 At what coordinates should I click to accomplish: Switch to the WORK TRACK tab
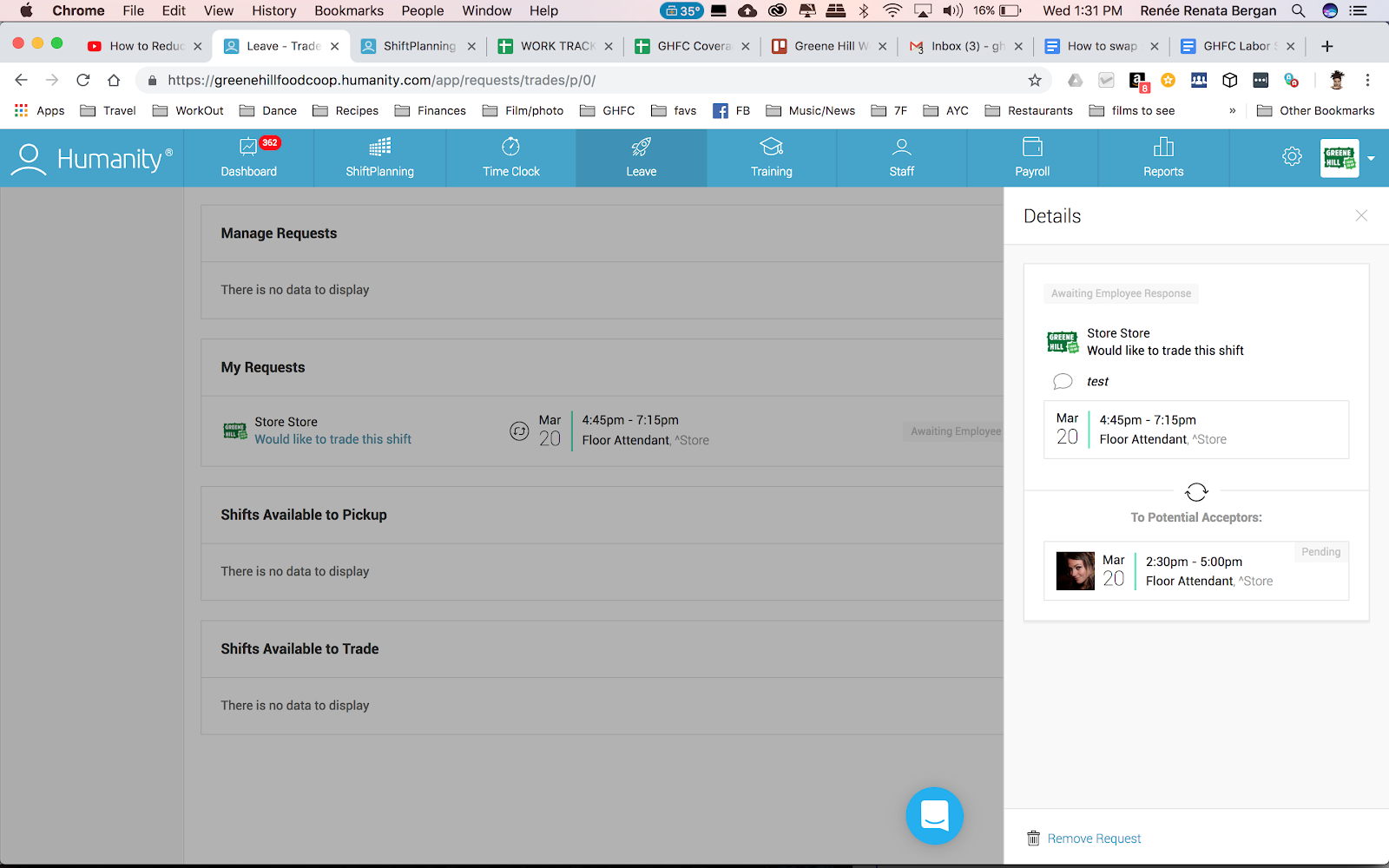click(x=556, y=46)
